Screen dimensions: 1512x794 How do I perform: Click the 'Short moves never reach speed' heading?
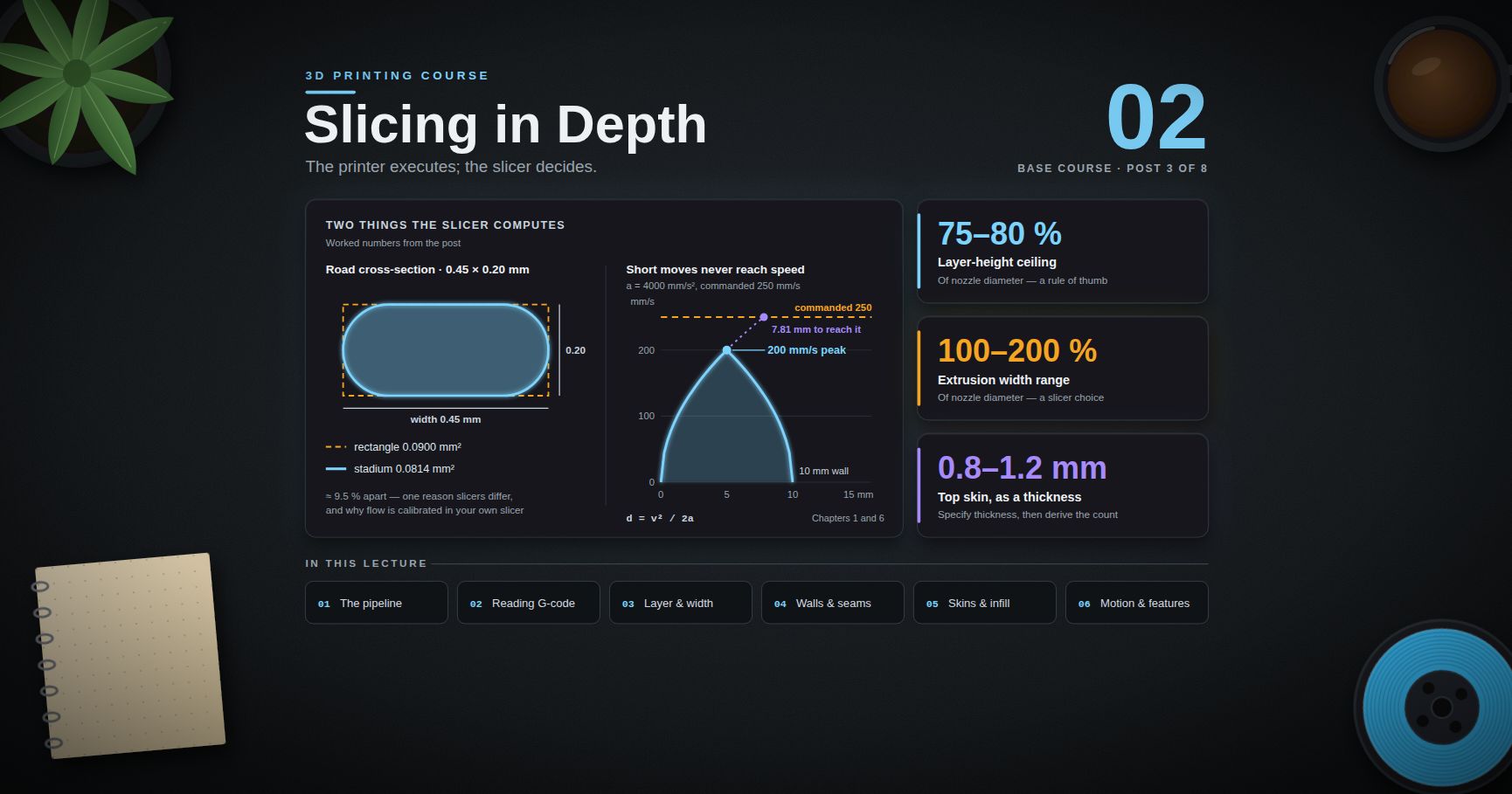[x=715, y=270]
